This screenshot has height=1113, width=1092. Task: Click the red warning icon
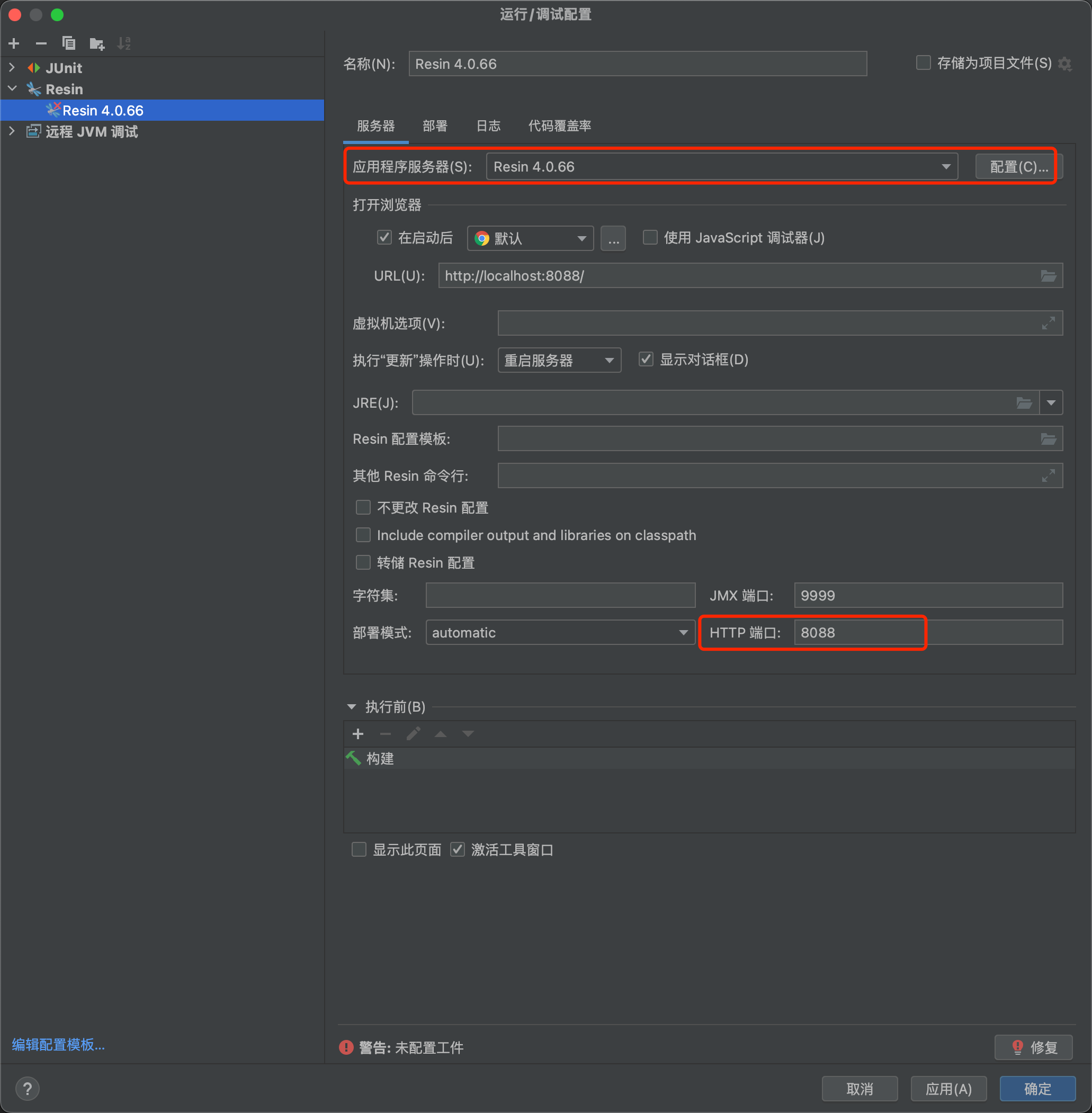point(346,1048)
